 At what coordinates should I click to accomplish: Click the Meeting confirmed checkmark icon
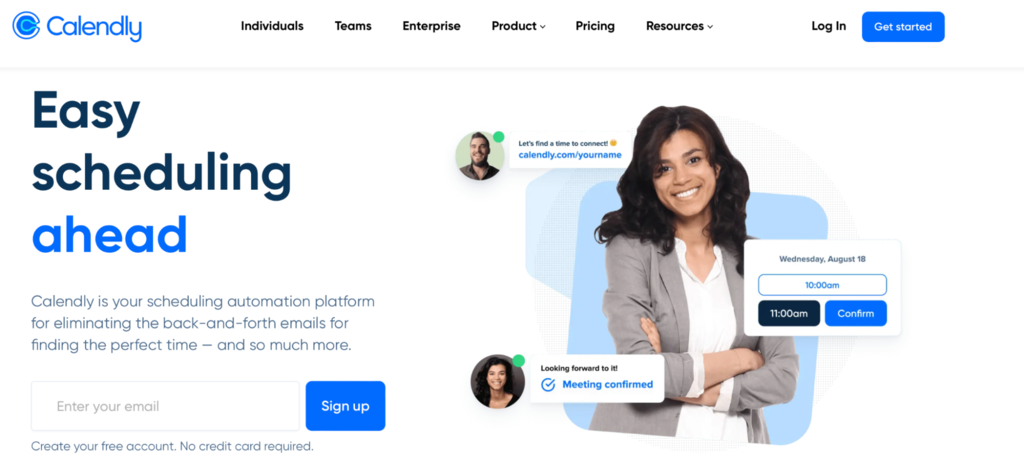(x=548, y=385)
